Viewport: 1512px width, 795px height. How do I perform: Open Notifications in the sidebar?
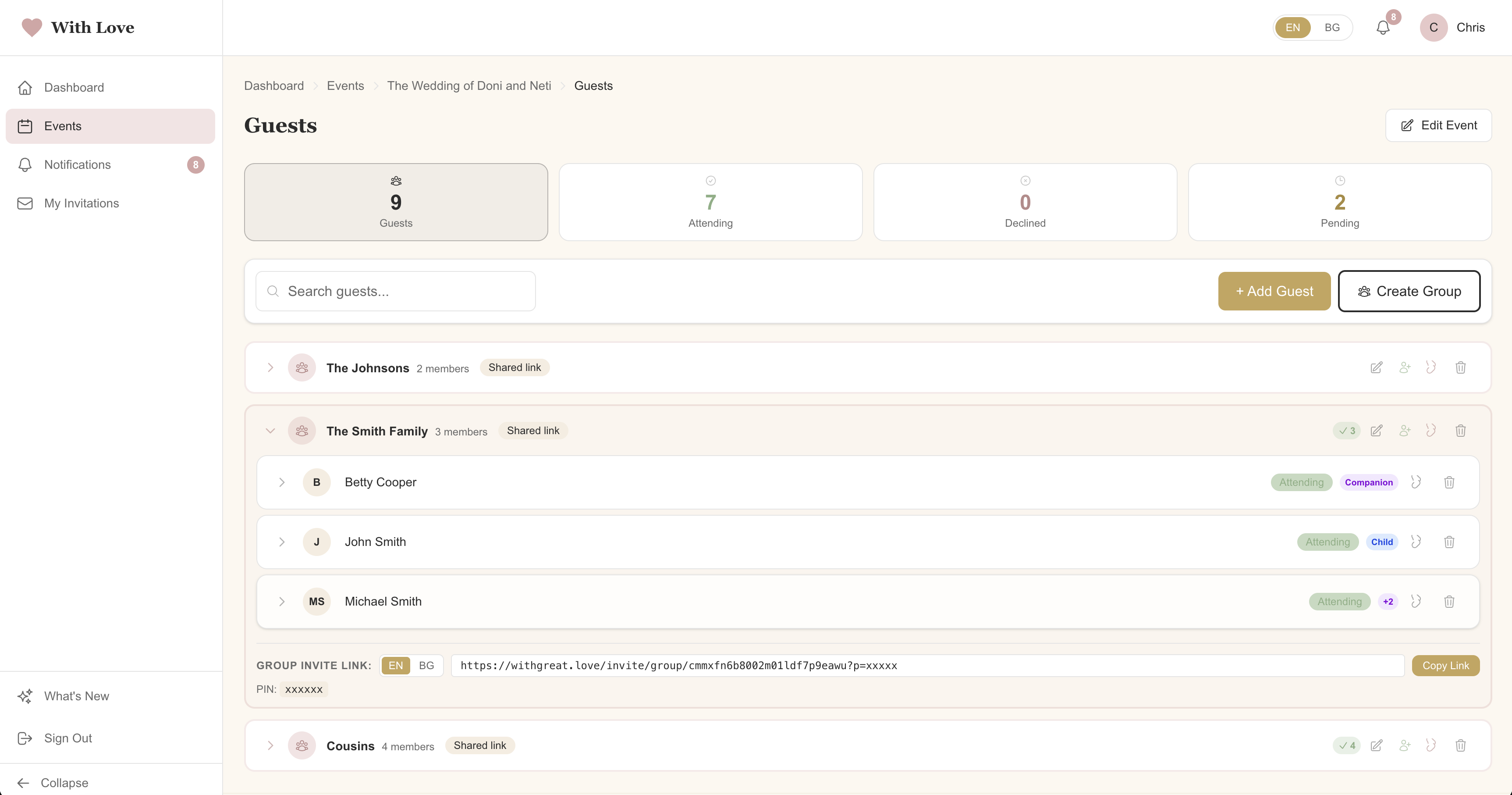[x=78, y=164]
